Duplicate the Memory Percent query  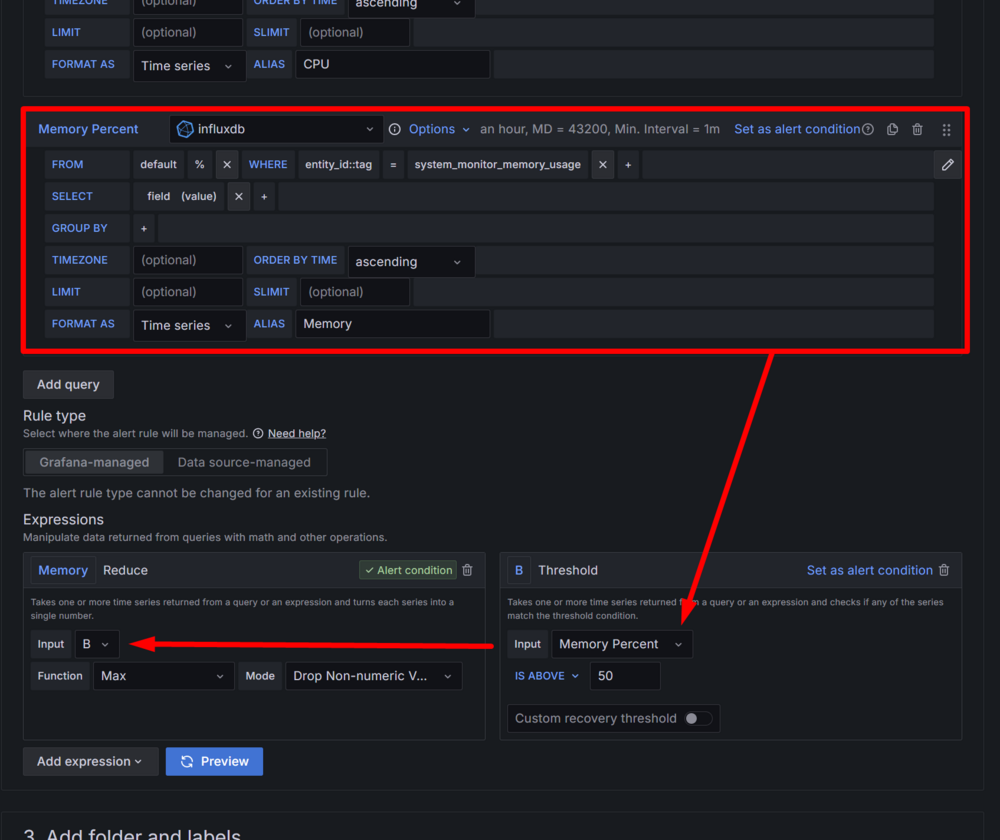click(x=892, y=129)
